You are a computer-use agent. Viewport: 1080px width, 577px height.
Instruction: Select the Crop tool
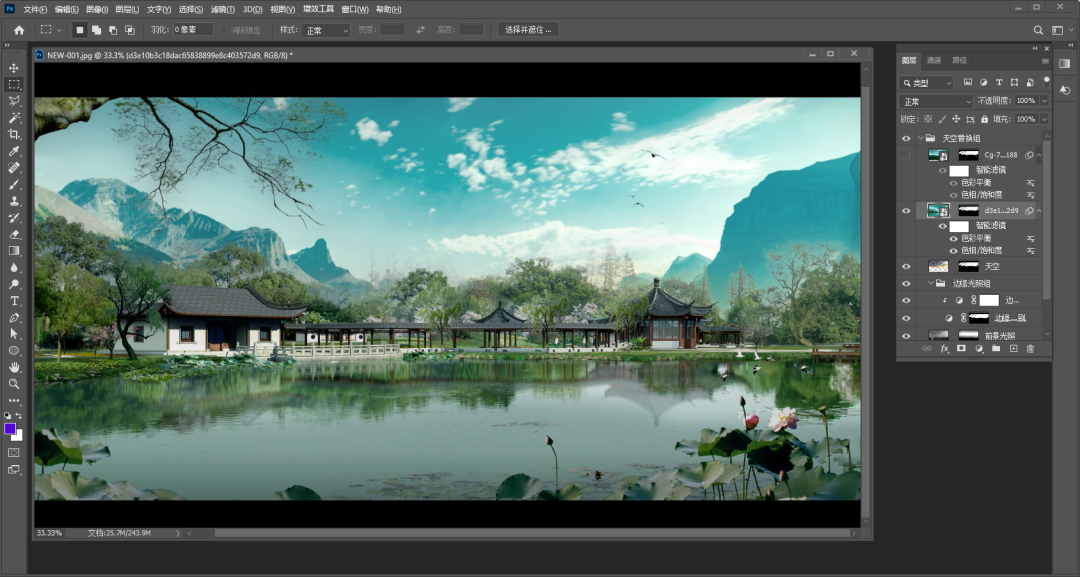tap(14, 135)
